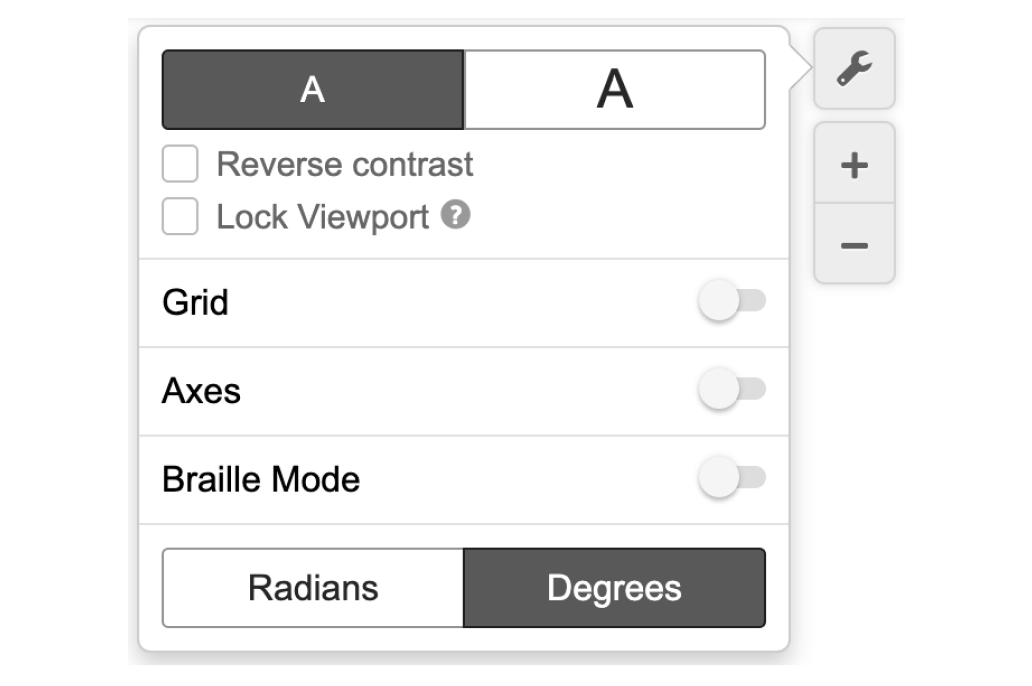Check the Reverse contrast checkbox
Image resolution: width=1032 pixels, height=686 pixels.
pos(180,163)
